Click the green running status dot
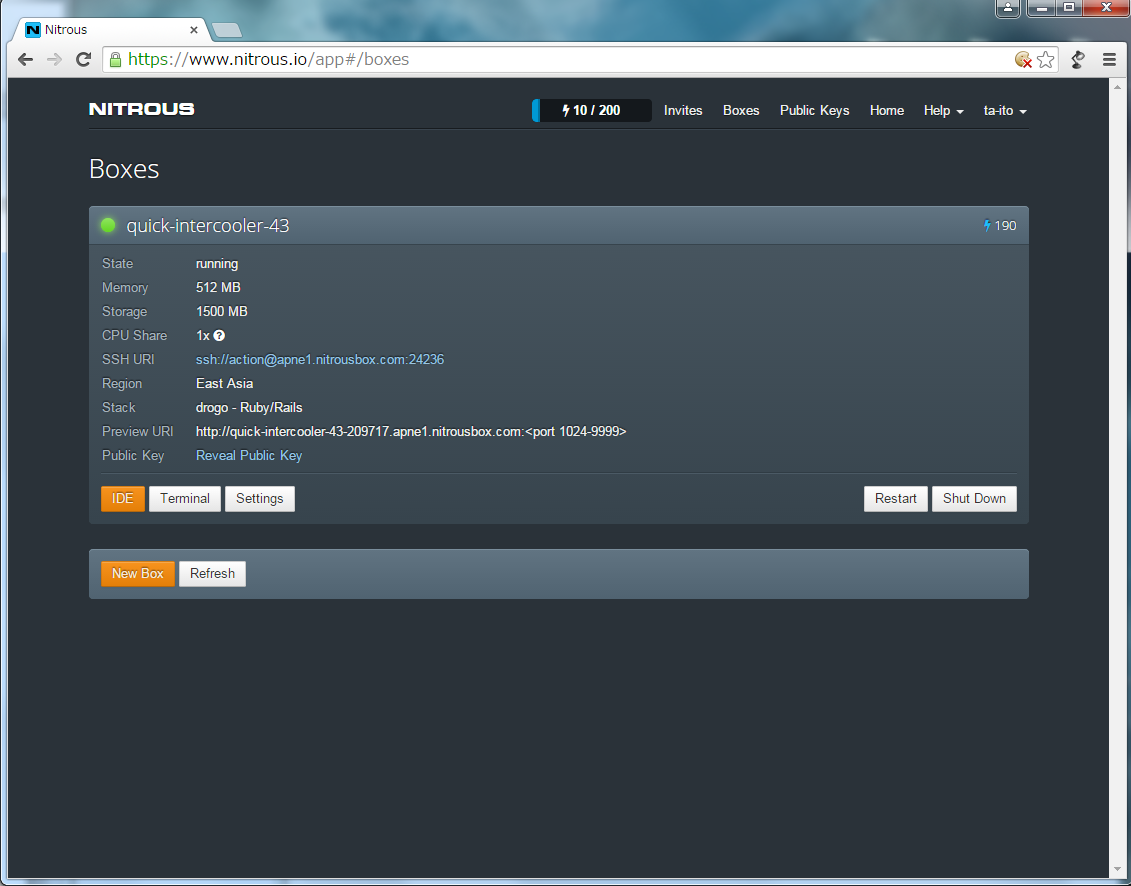 click(108, 225)
